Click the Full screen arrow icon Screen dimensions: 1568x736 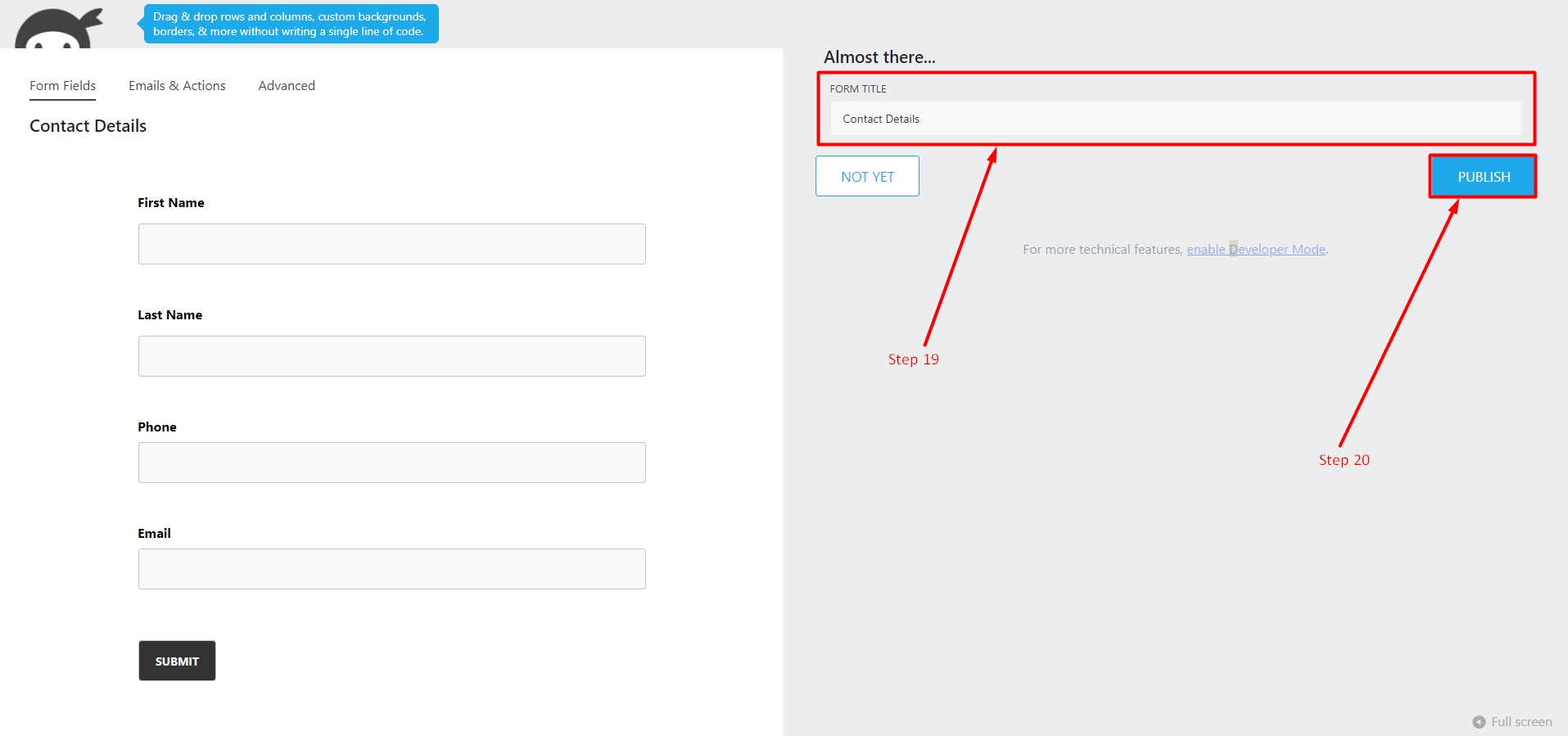(x=1479, y=722)
